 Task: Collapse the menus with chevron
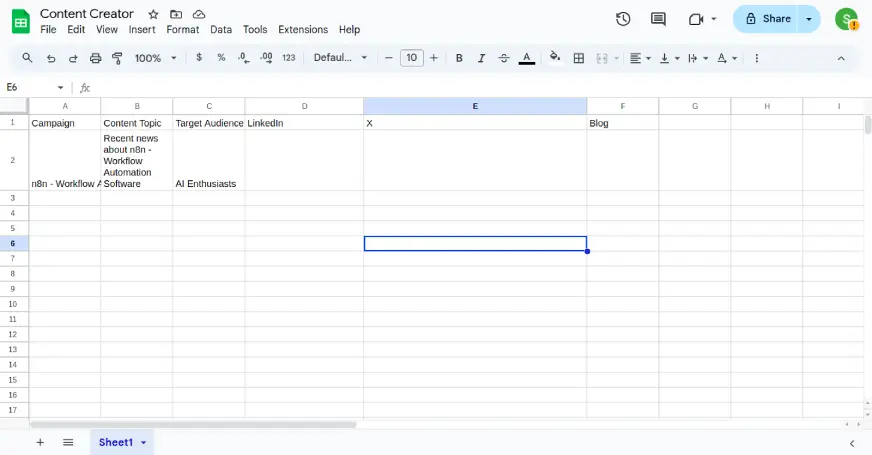841,58
